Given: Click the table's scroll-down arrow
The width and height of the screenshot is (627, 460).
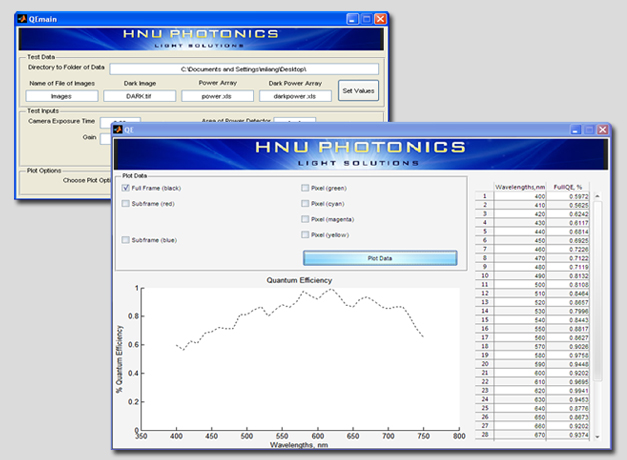Looking at the screenshot, I should pos(597,437).
